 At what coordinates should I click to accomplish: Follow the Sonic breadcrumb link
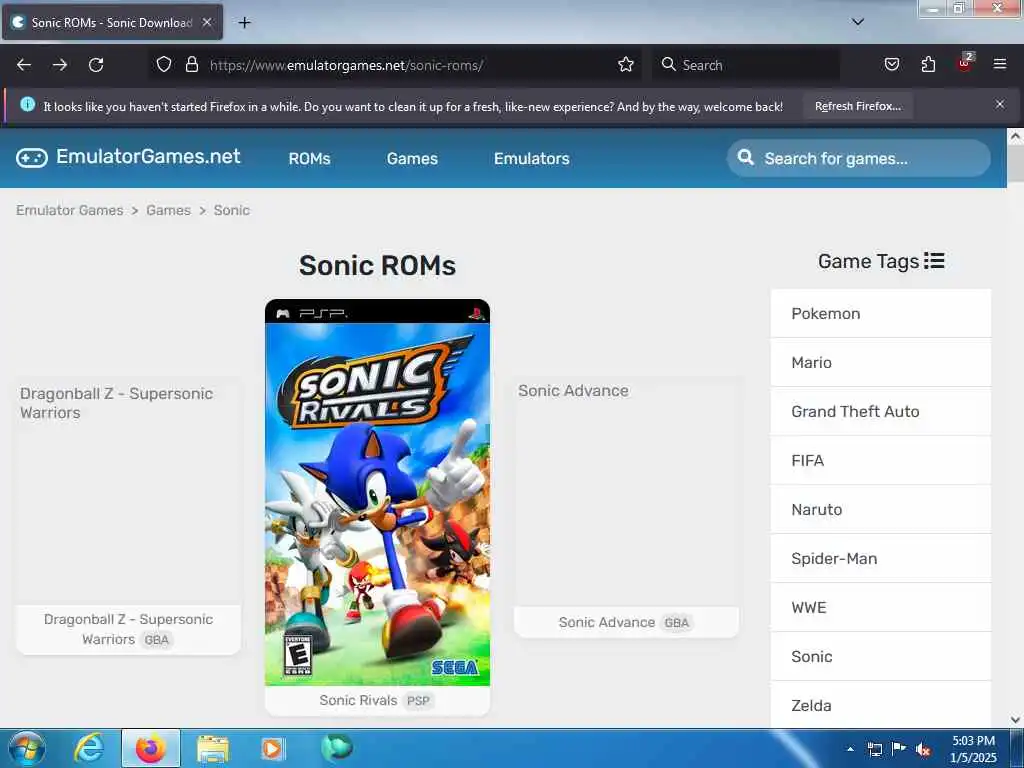pyautogui.click(x=232, y=210)
